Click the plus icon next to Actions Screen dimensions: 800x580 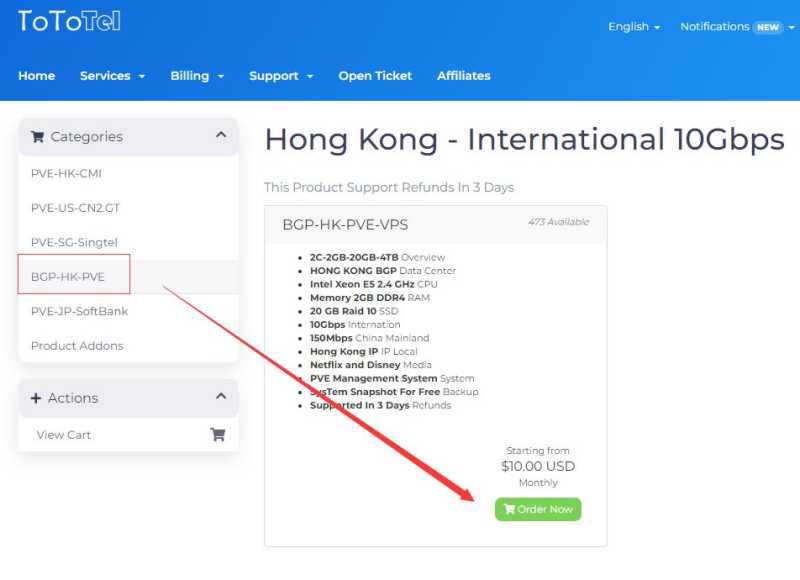tap(36, 398)
